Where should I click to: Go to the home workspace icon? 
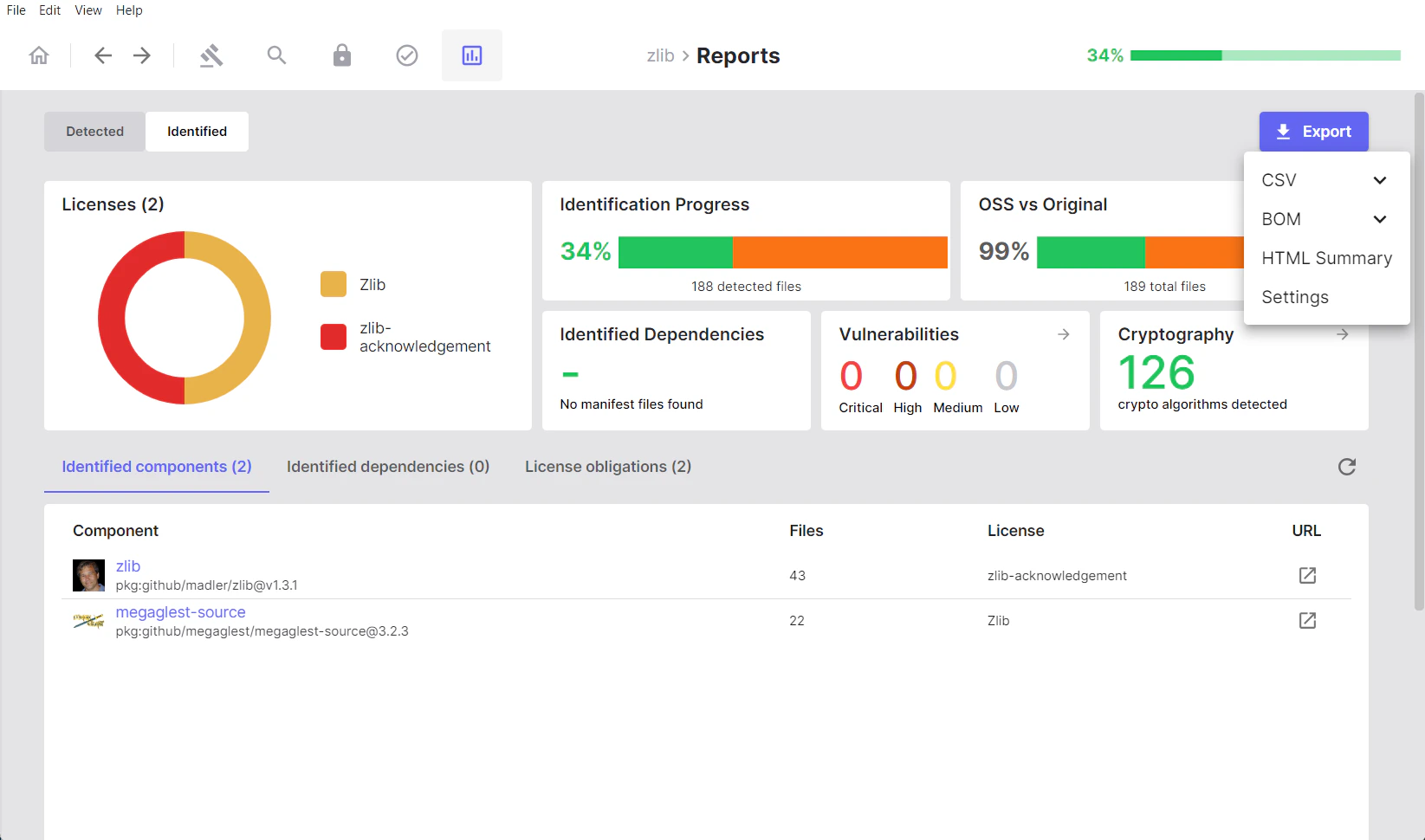[x=39, y=55]
